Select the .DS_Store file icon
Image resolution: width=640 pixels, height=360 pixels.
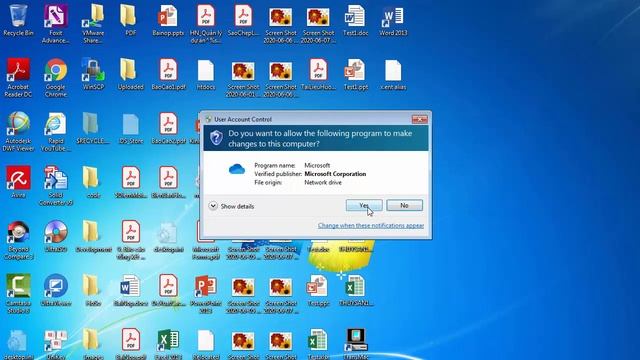click(x=131, y=128)
